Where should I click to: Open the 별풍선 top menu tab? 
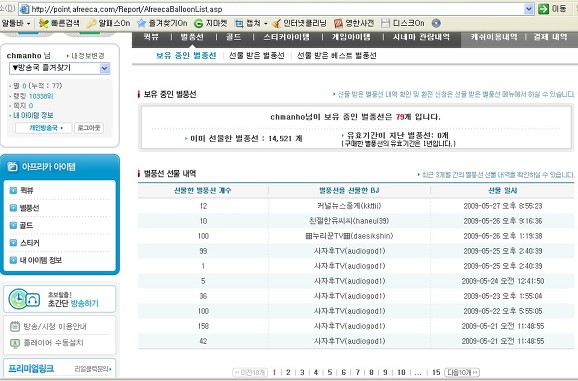click(x=192, y=37)
